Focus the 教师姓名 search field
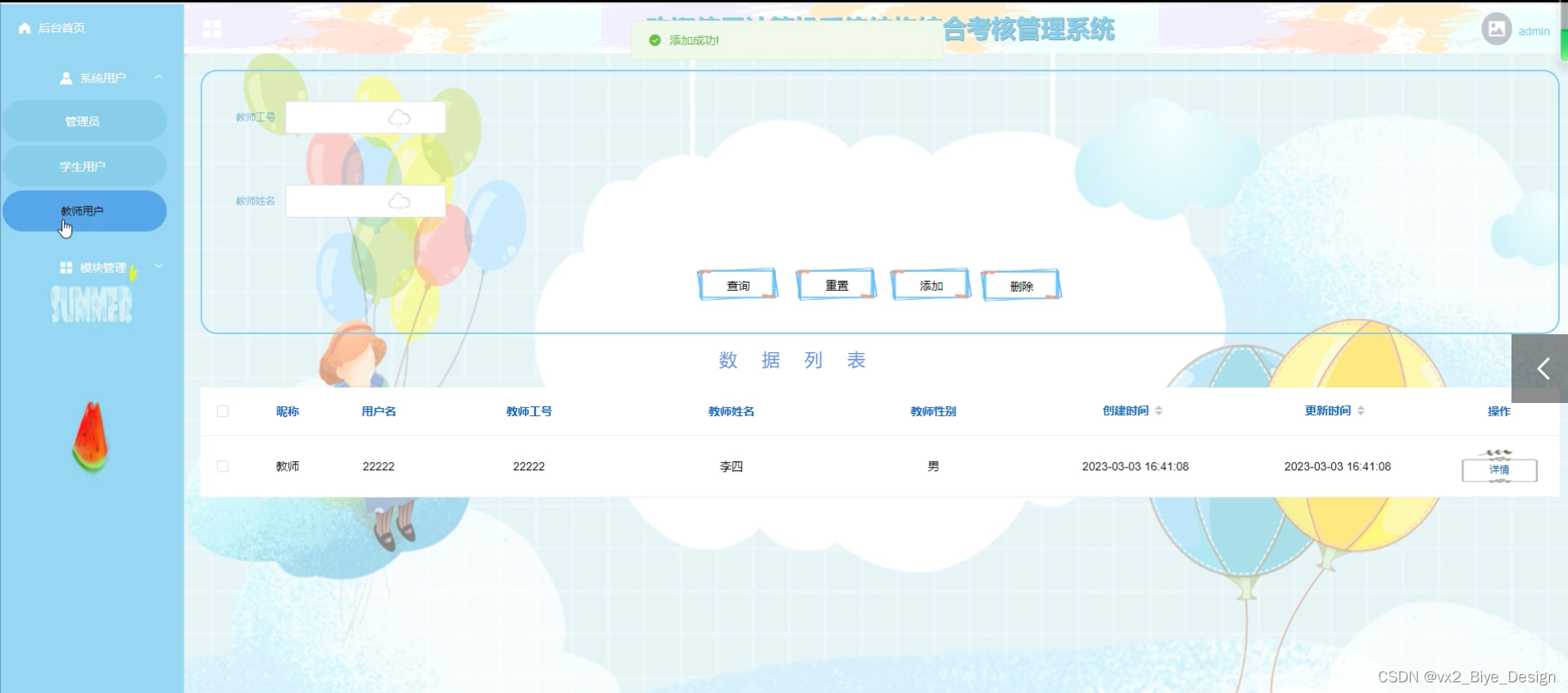1568x693 pixels. pyautogui.click(x=365, y=201)
